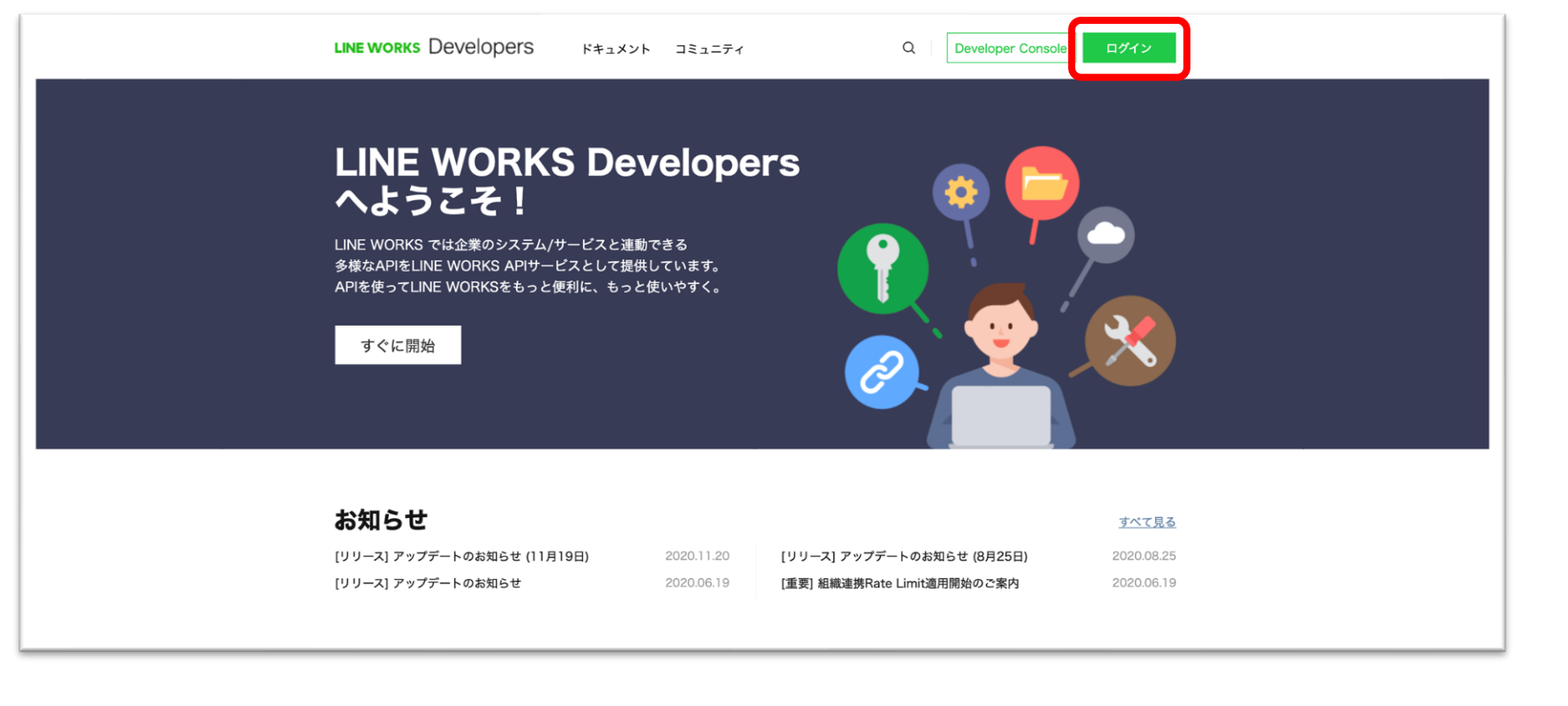The height and width of the screenshot is (706, 1568).
Task: Open the Rate Limit important notice
Action: tap(900, 583)
